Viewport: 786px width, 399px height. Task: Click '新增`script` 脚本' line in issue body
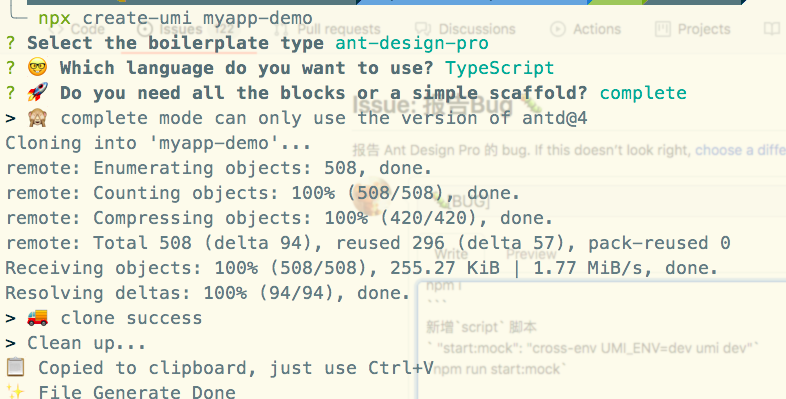coord(481,327)
